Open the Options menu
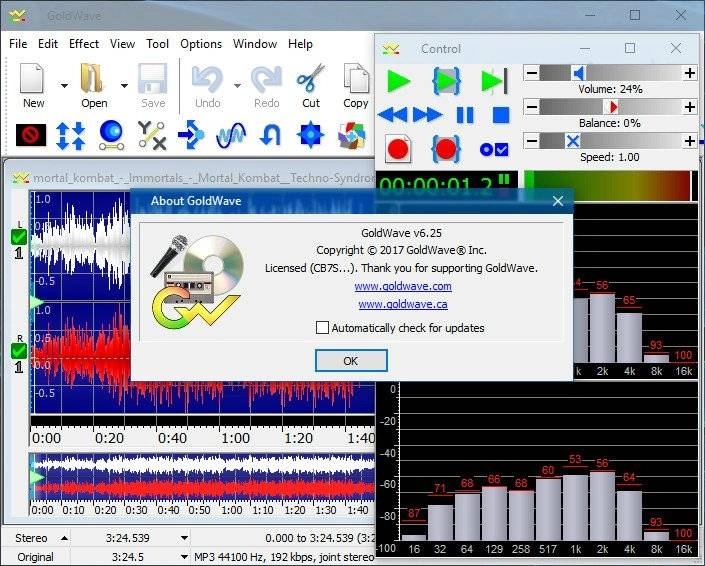 tap(201, 44)
